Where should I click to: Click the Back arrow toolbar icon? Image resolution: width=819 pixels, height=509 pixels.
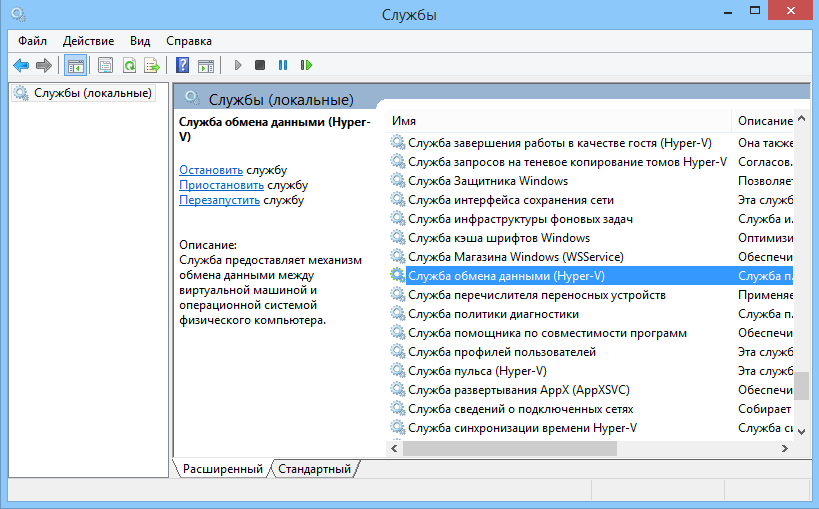(20, 65)
